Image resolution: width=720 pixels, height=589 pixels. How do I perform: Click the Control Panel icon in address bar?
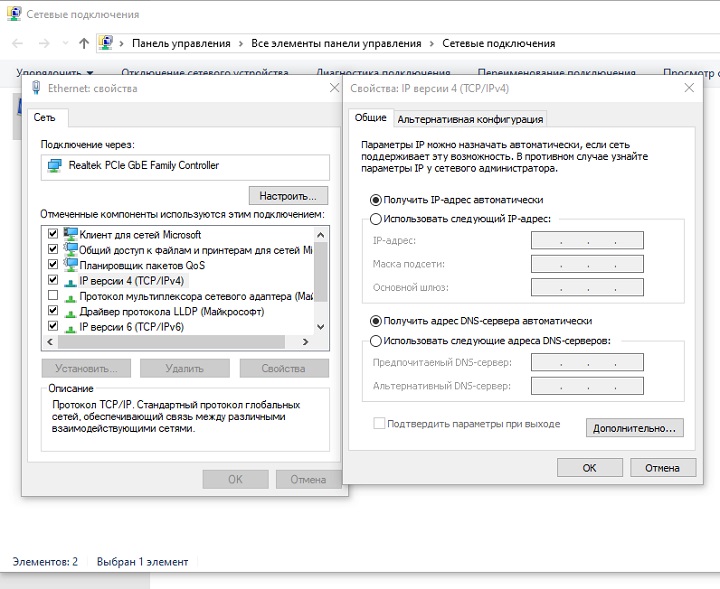pyautogui.click(x=106, y=43)
